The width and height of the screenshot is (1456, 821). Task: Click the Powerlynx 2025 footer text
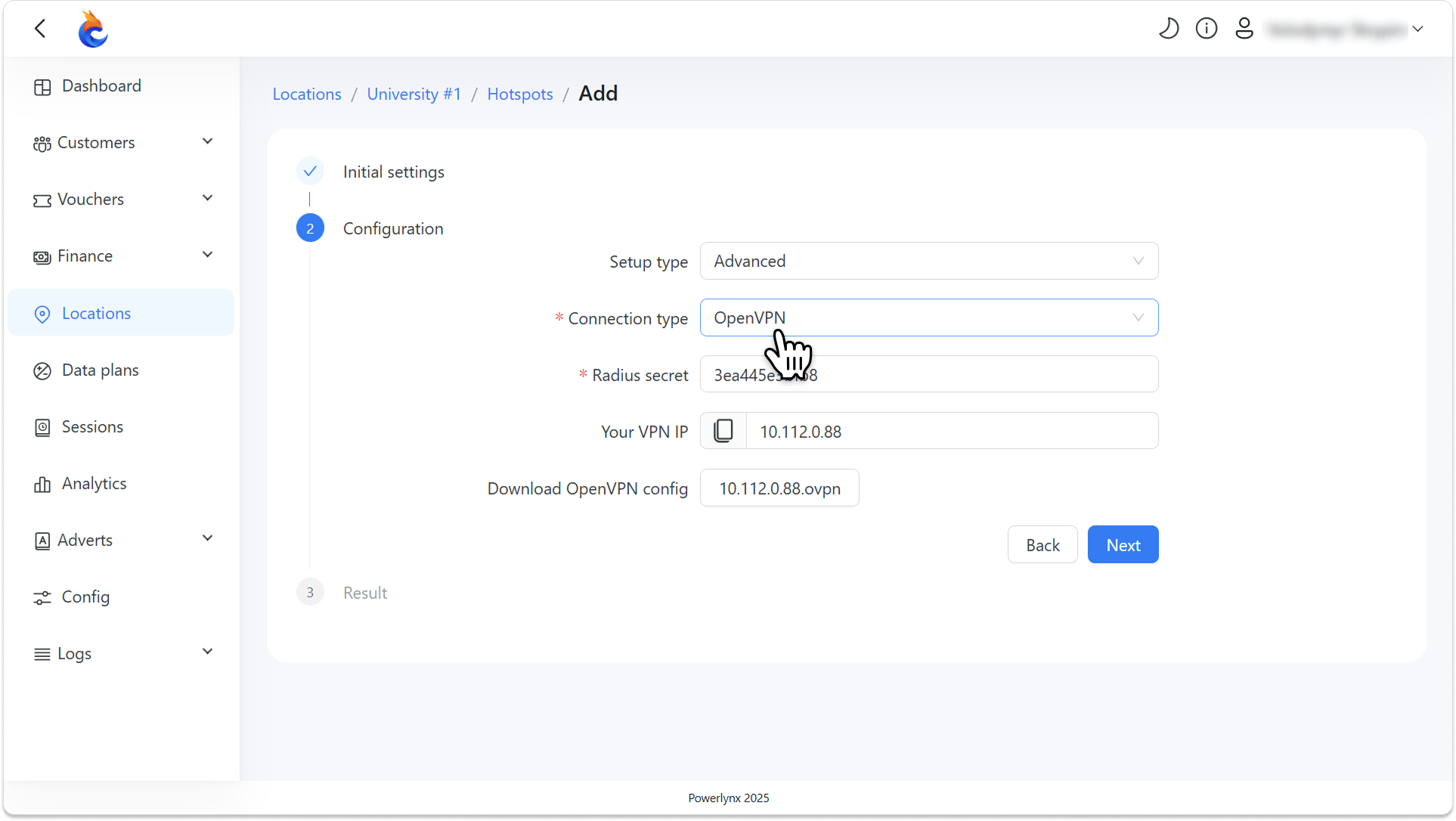729,798
